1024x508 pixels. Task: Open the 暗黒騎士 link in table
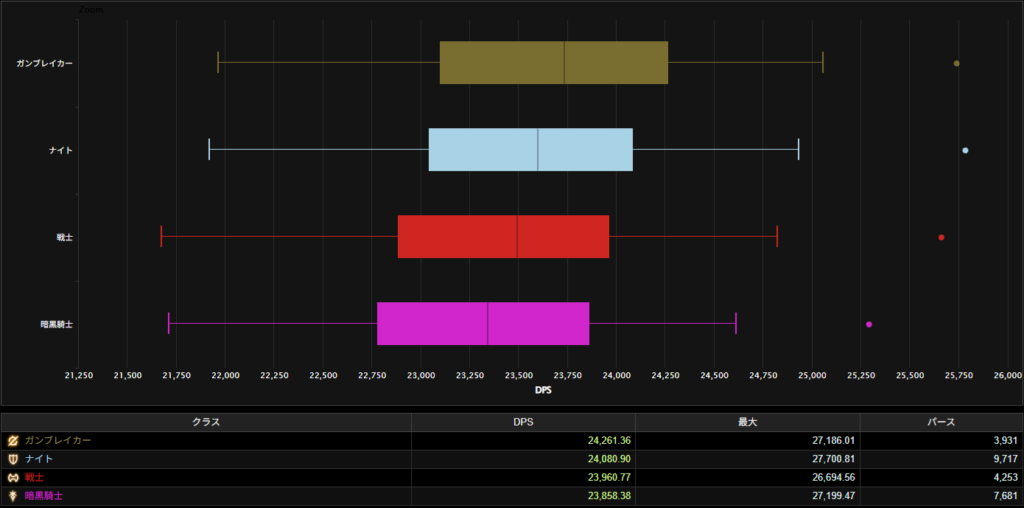click(x=42, y=495)
